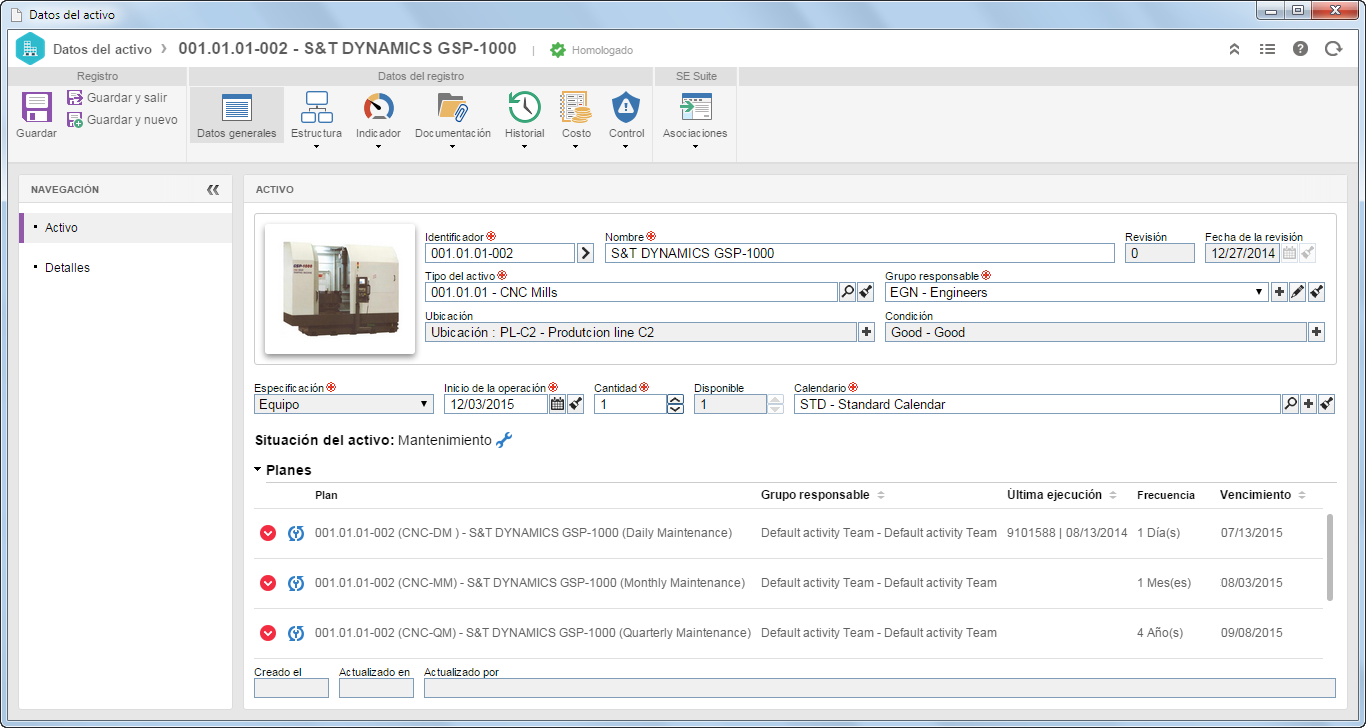
Task: Expand the Estructura dropdown arrow
Action: (x=316, y=147)
